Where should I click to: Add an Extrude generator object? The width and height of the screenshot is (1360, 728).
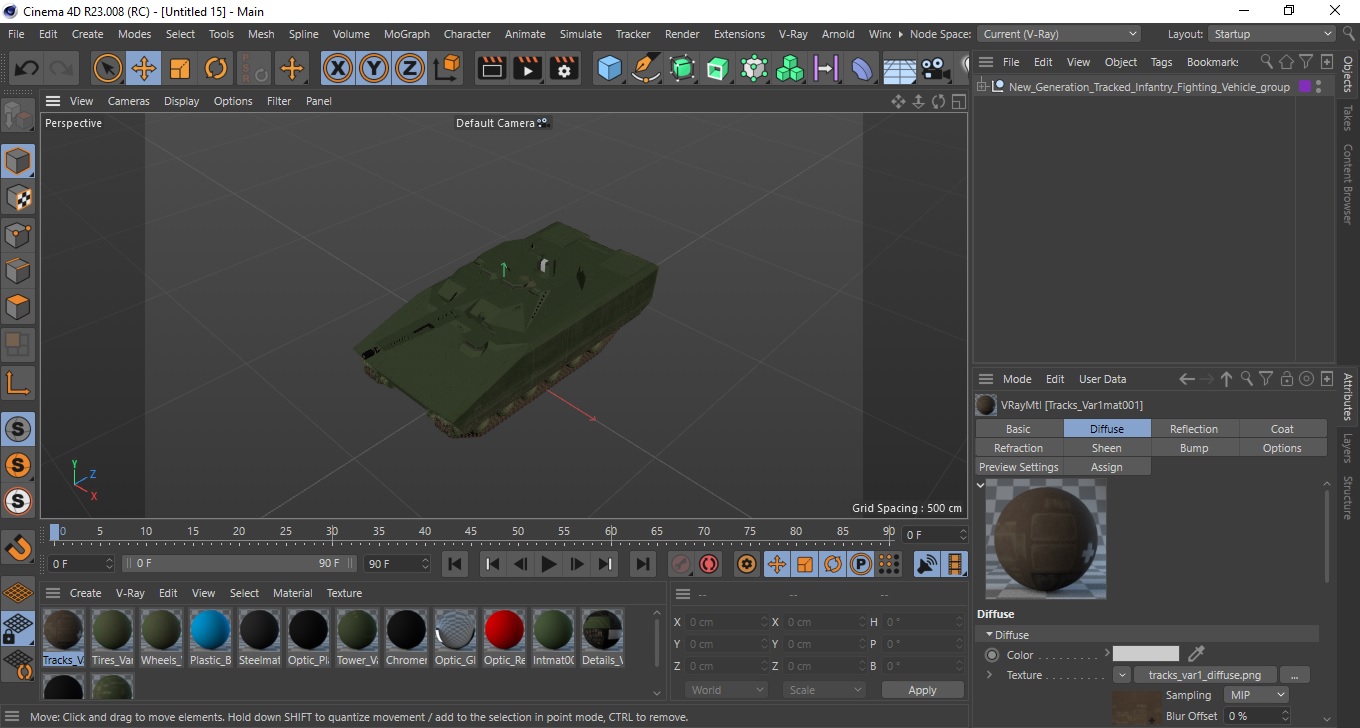pos(718,69)
